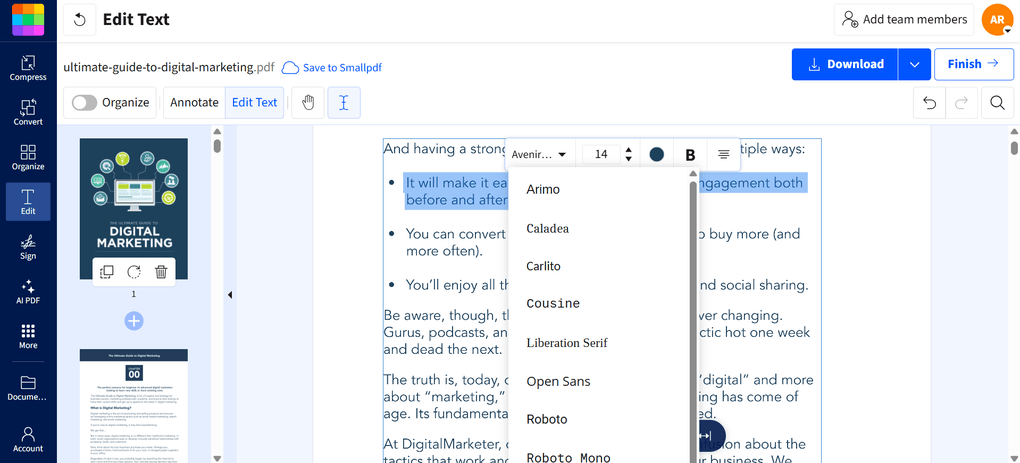1020x463 pixels.
Task: Click the Finish button
Action: [x=974, y=64]
